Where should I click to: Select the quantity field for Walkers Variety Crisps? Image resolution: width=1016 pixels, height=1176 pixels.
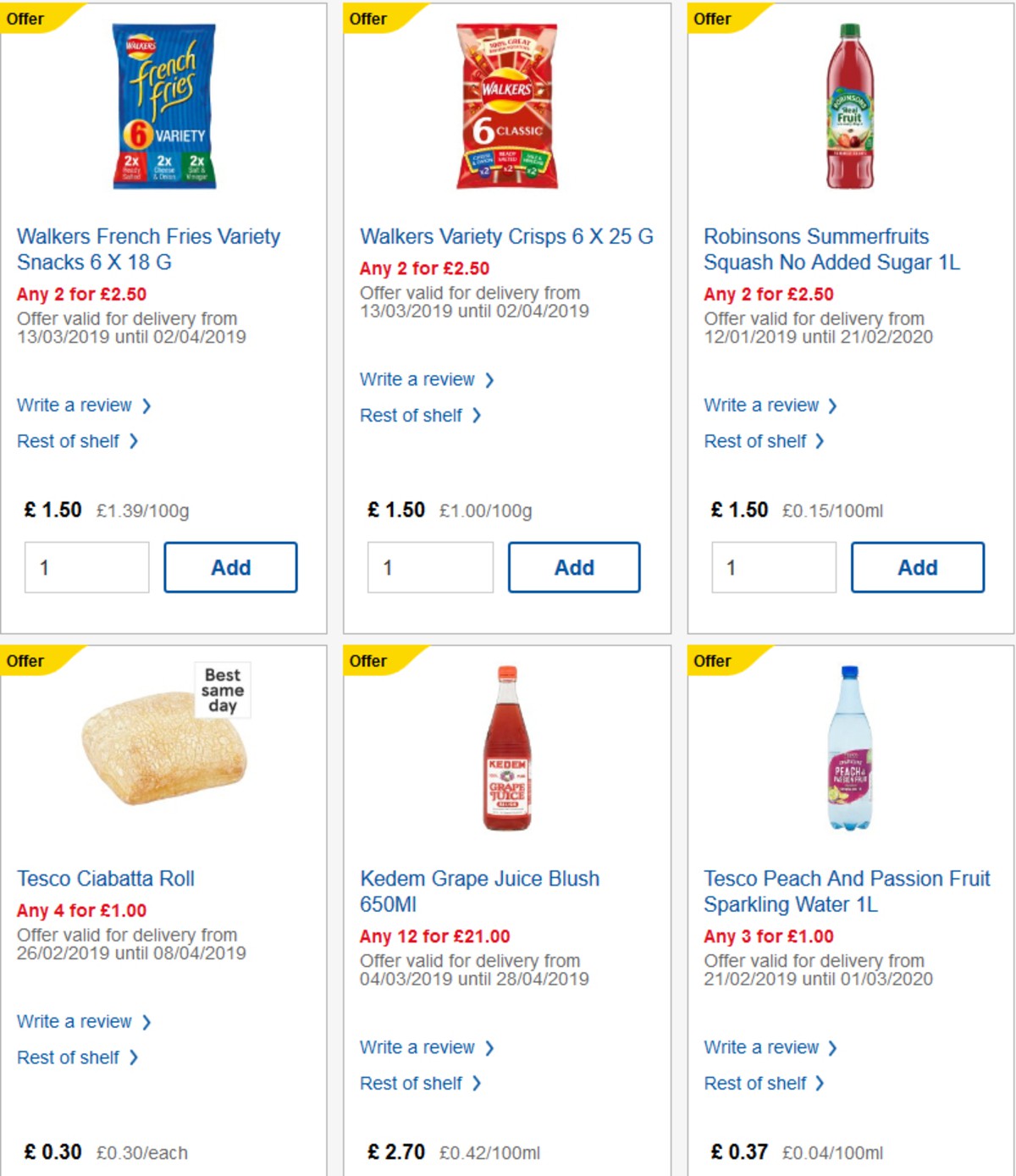pyautogui.click(x=430, y=567)
